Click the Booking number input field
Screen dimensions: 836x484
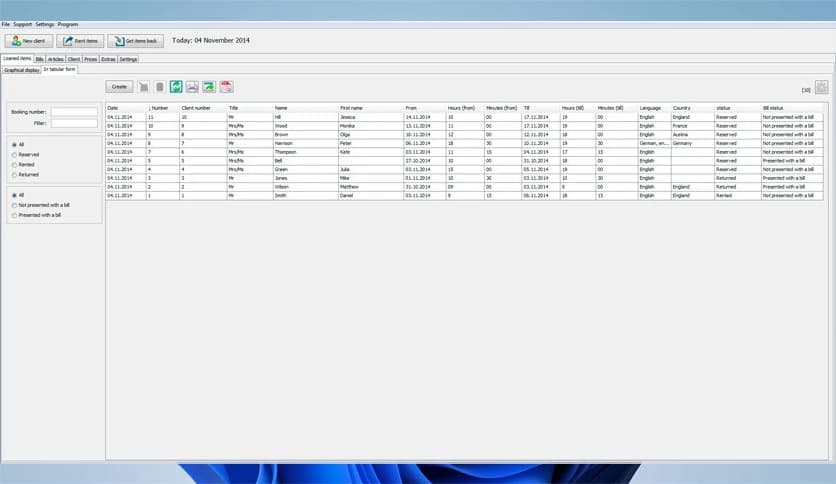click(x=74, y=112)
